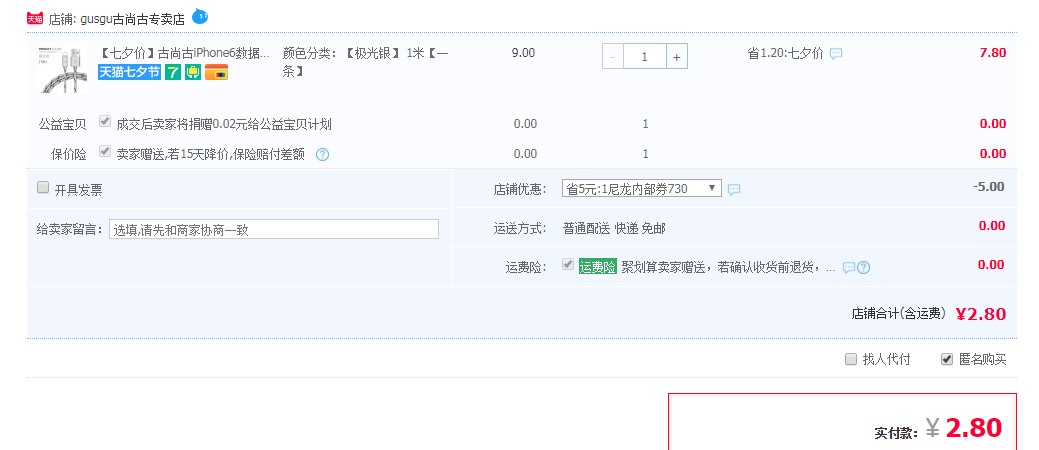1039x450 pixels.
Task: Check the 开具发票 invoice checkbox
Action: click(43, 188)
